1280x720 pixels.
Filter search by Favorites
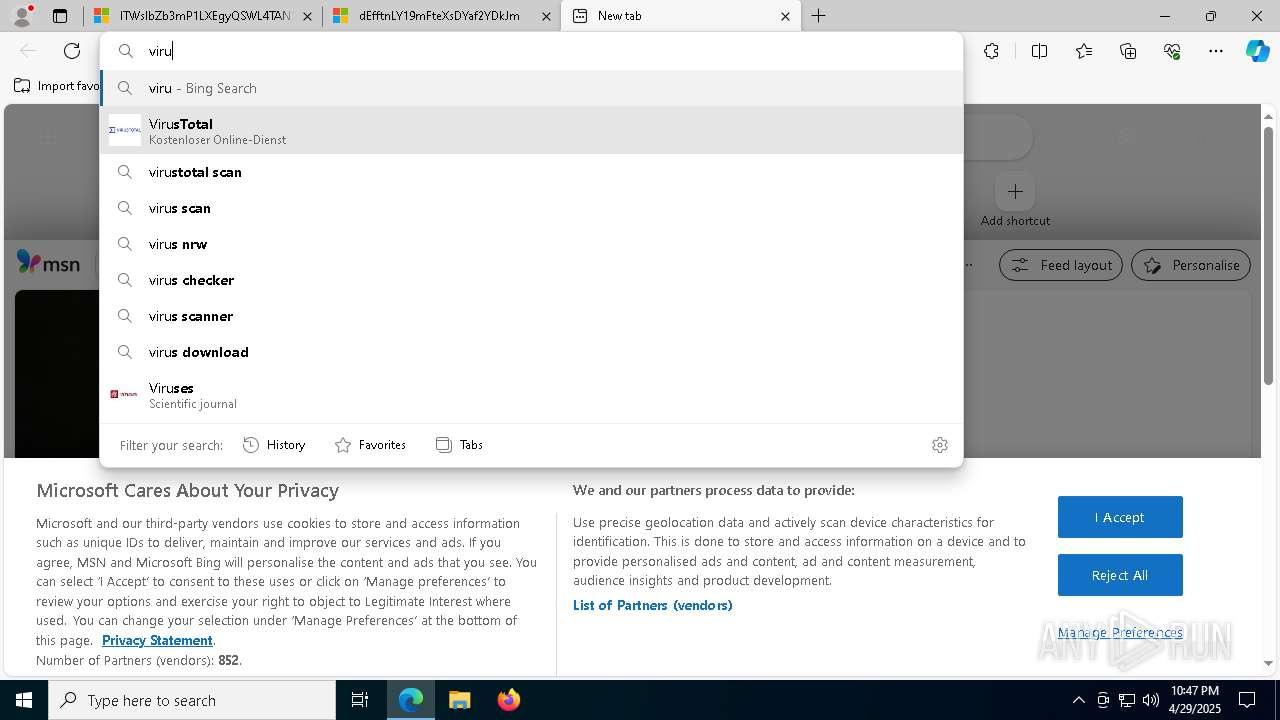[x=370, y=445]
